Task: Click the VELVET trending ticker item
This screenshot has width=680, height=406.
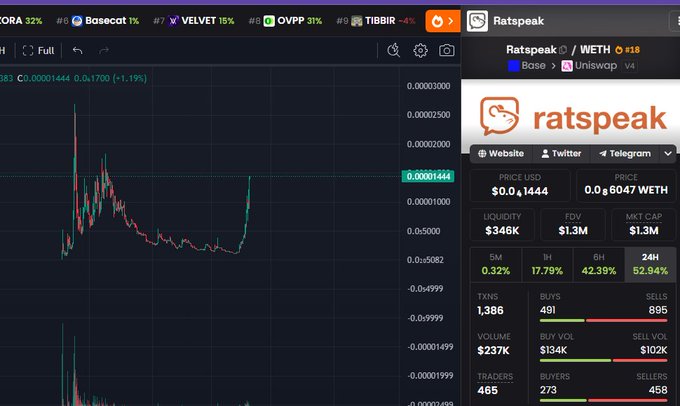Action: [194, 21]
